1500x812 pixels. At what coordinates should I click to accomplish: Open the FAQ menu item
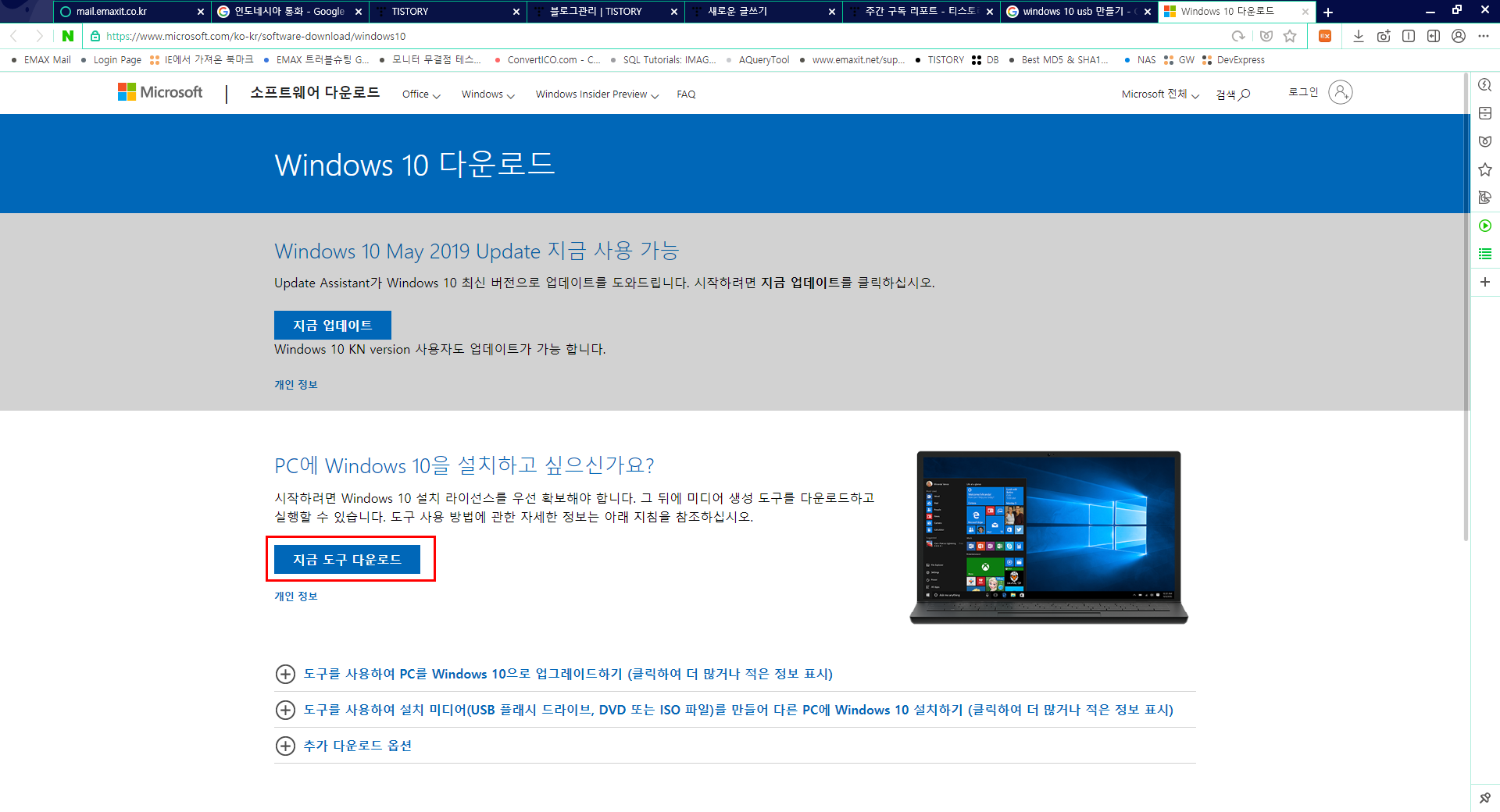686,94
